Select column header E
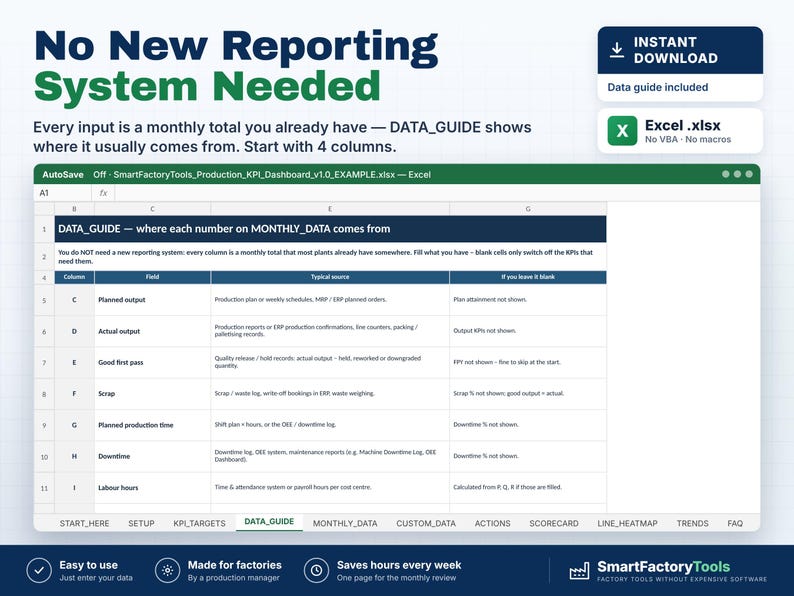794x596 pixels. [330, 209]
